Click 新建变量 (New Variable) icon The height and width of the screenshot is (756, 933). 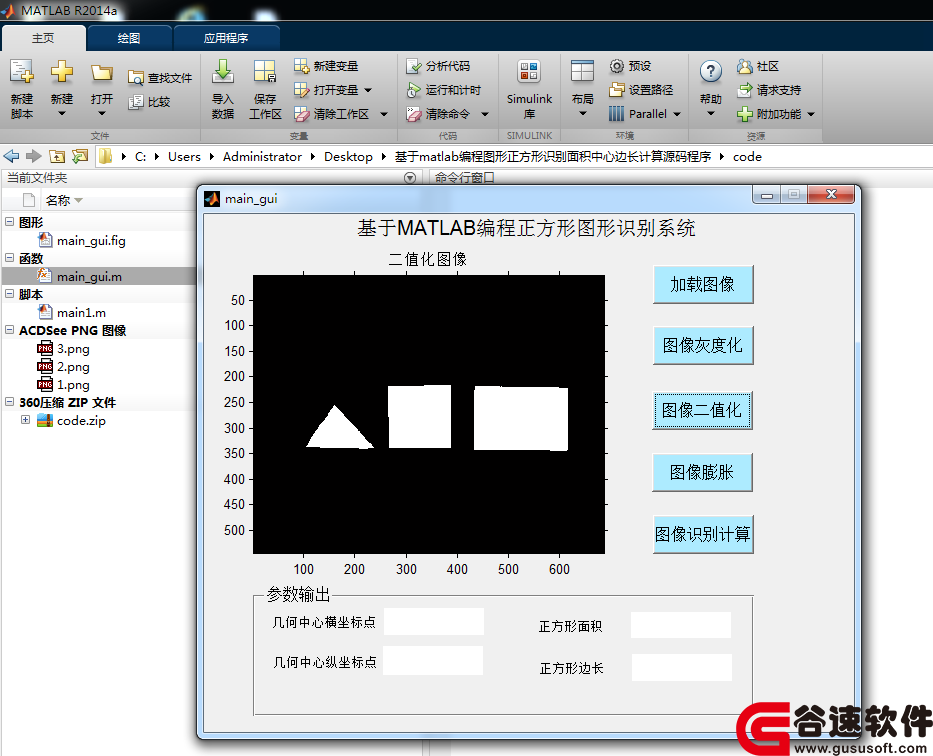[302, 65]
